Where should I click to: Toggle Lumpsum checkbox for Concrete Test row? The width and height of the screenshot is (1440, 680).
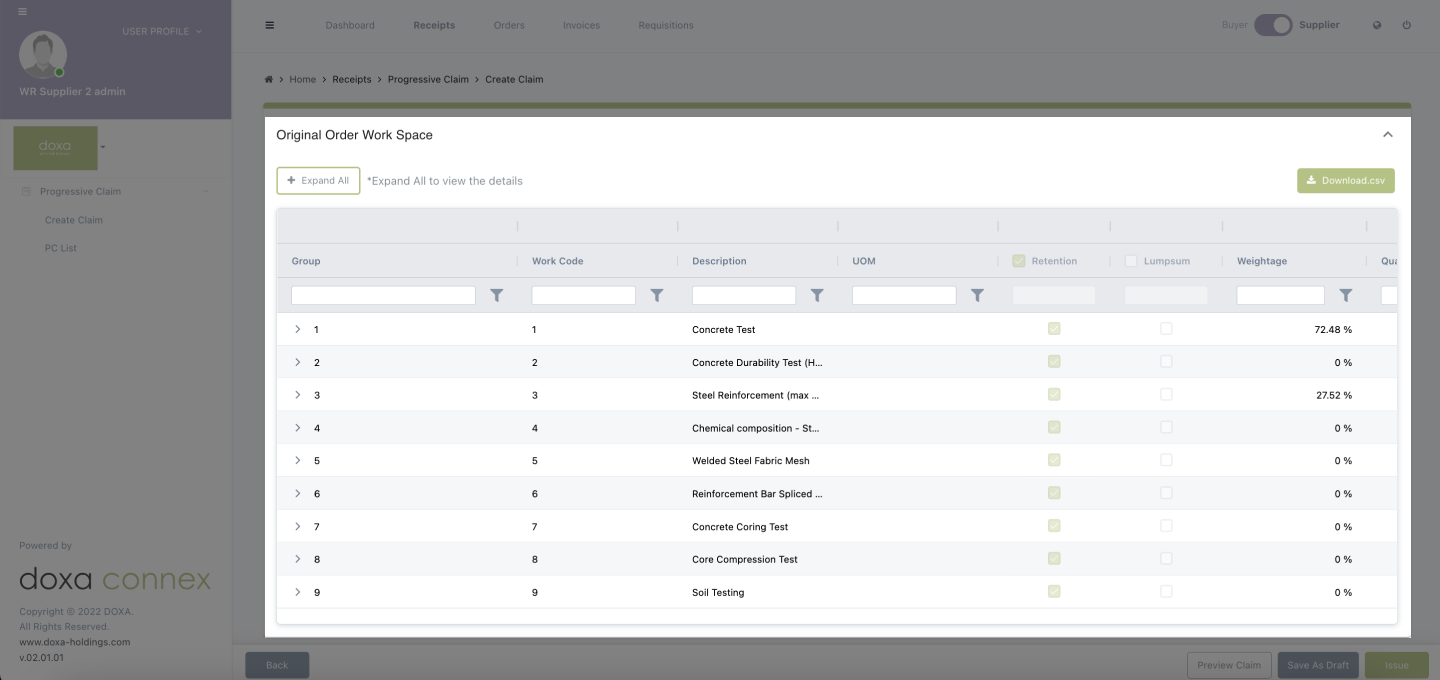click(x=1166, y=329)
